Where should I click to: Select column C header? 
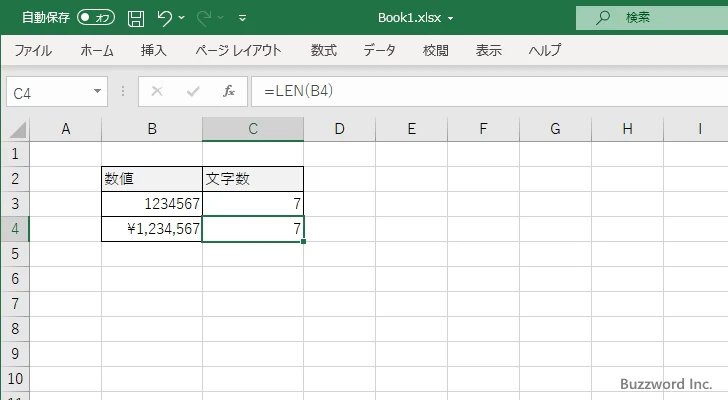coord(253,129)
